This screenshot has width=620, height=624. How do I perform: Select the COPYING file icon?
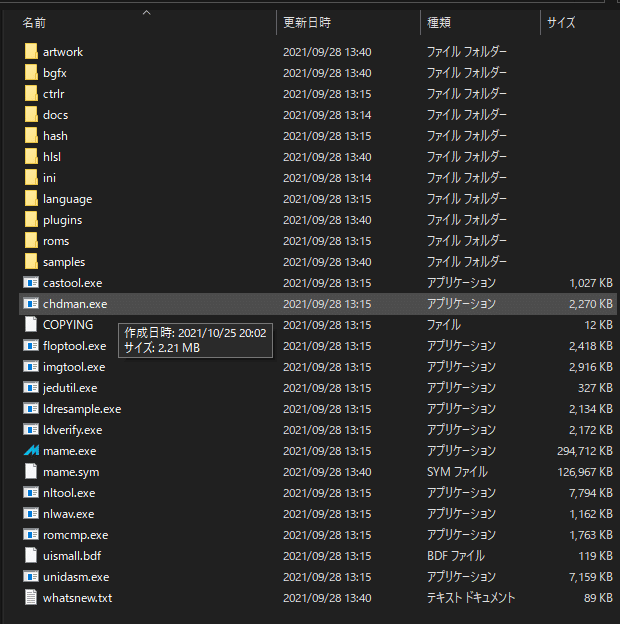tap(31, 325)
